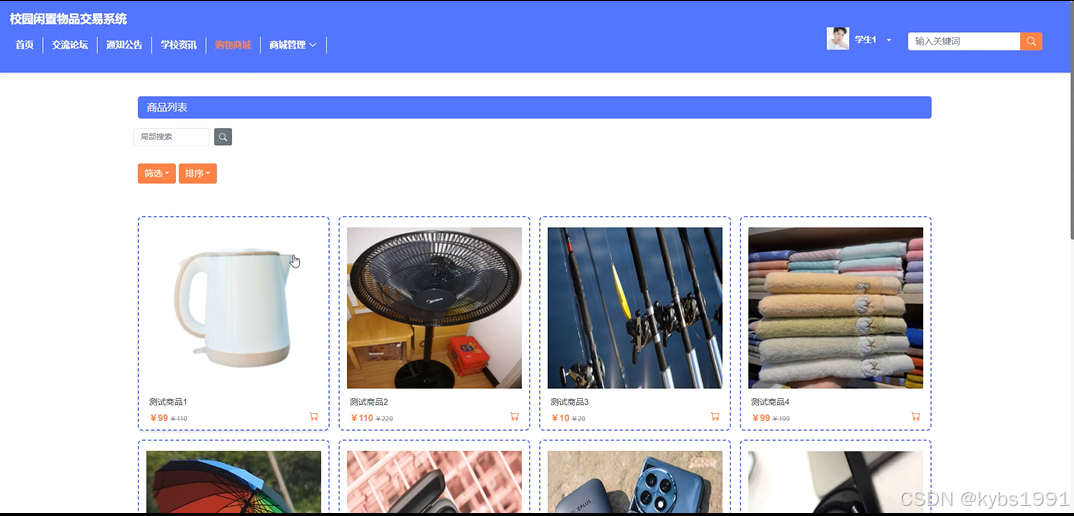Click cart icon for 测试商品2
Screen dimensions: 1074x516
(x=514, y=416)
